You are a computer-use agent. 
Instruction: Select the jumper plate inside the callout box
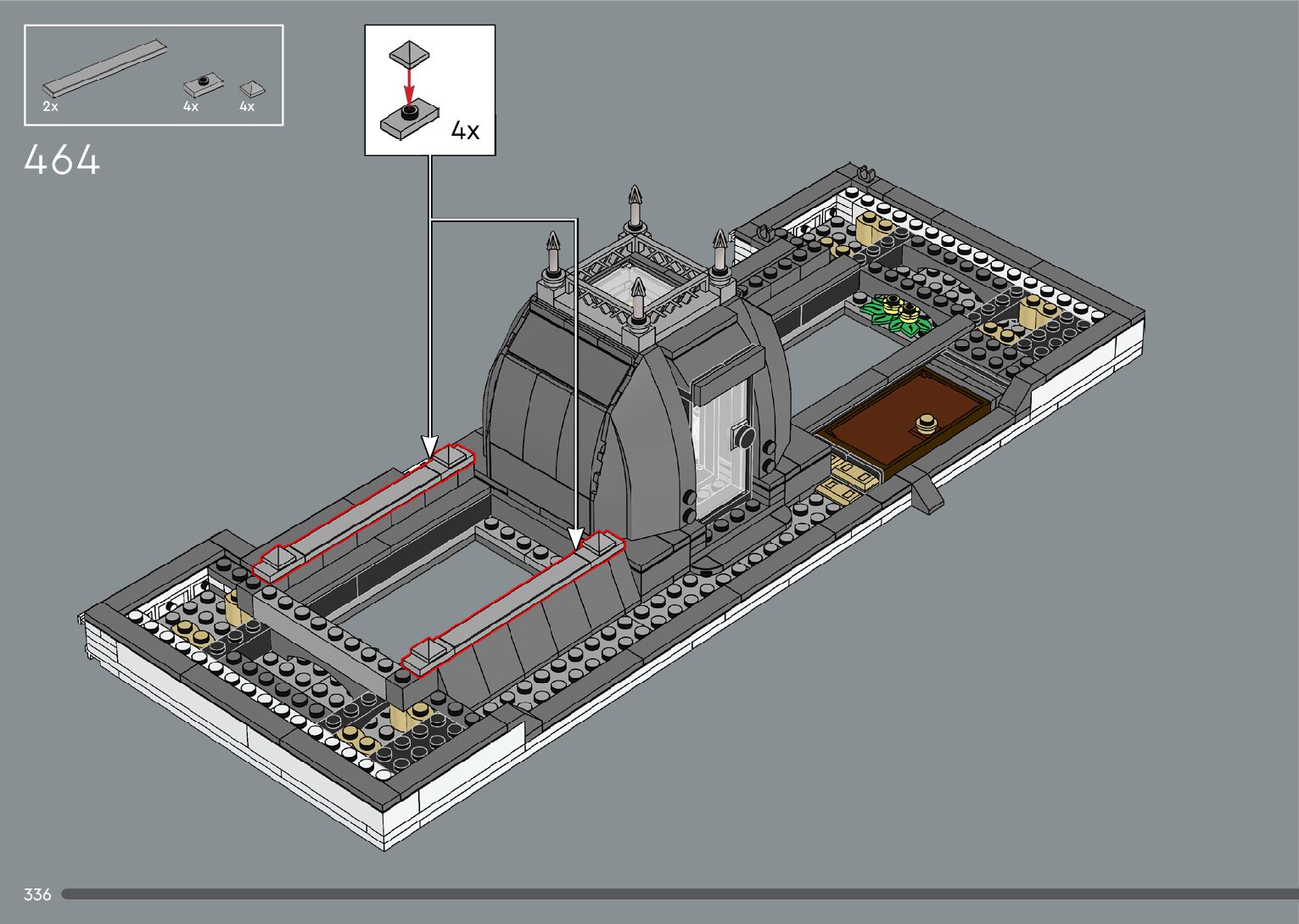[x=410, y=120]
